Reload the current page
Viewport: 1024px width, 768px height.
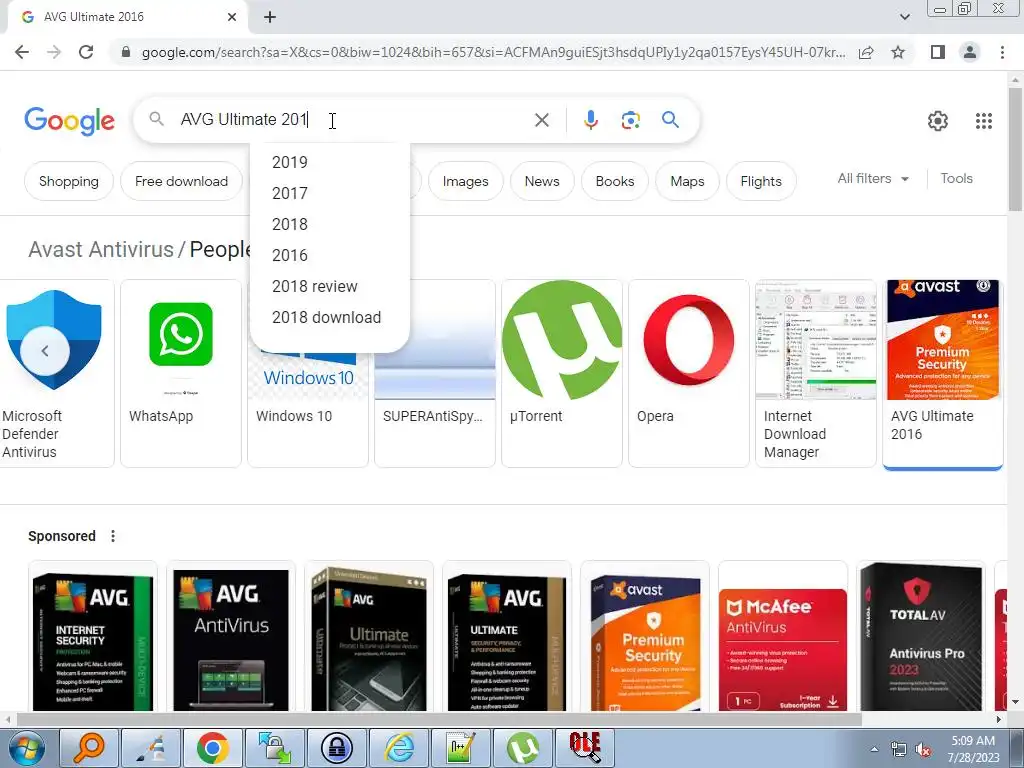[86, 52]
